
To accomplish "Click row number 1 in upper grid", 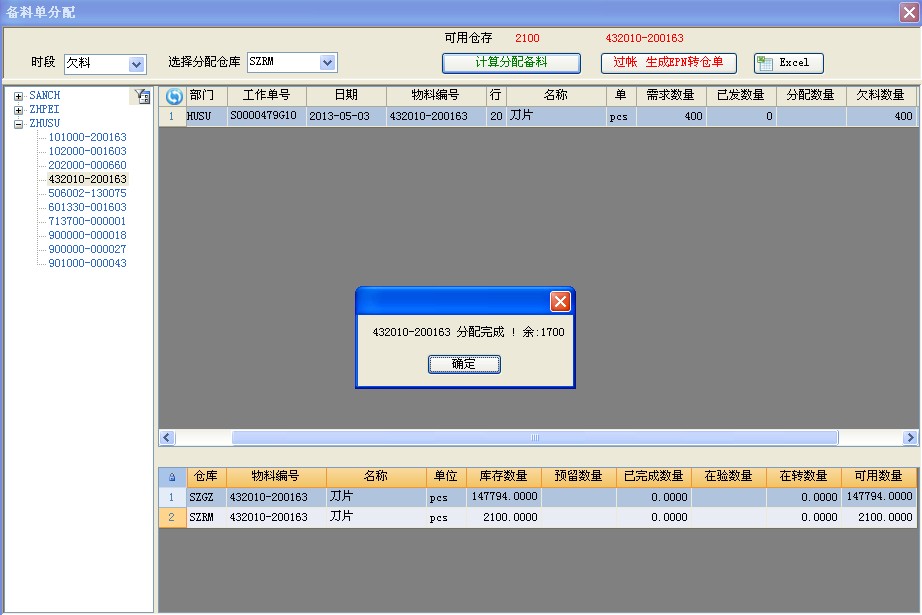I will tap(172, 116).
